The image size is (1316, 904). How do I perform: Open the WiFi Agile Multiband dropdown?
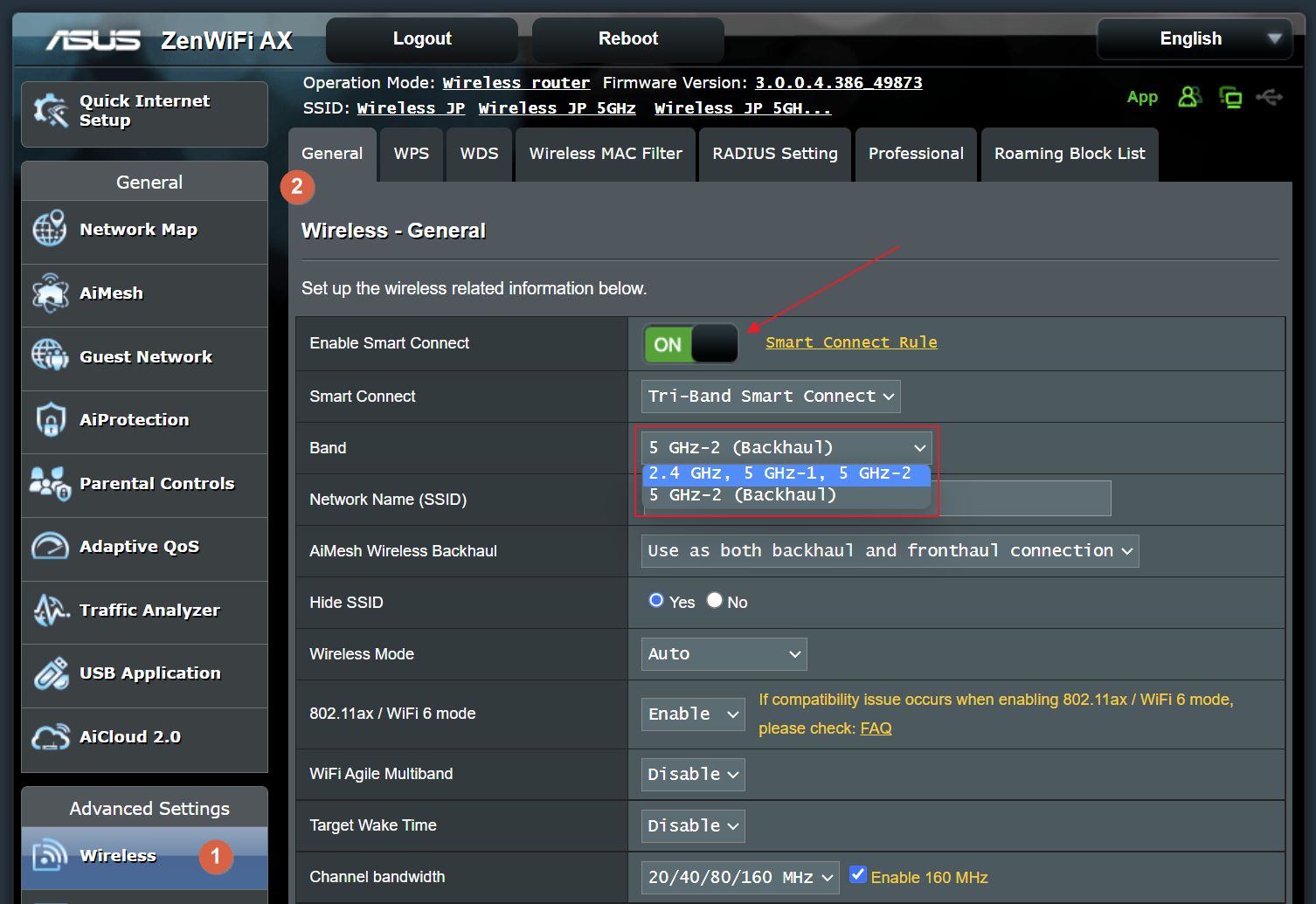[x=693, y=775]
